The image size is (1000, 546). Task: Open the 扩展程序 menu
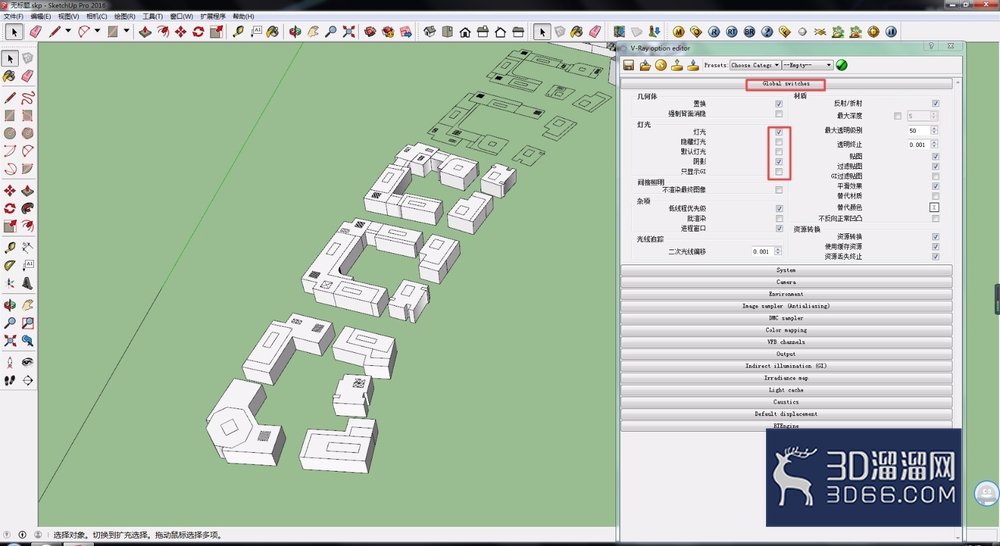[x=213, y=16]
